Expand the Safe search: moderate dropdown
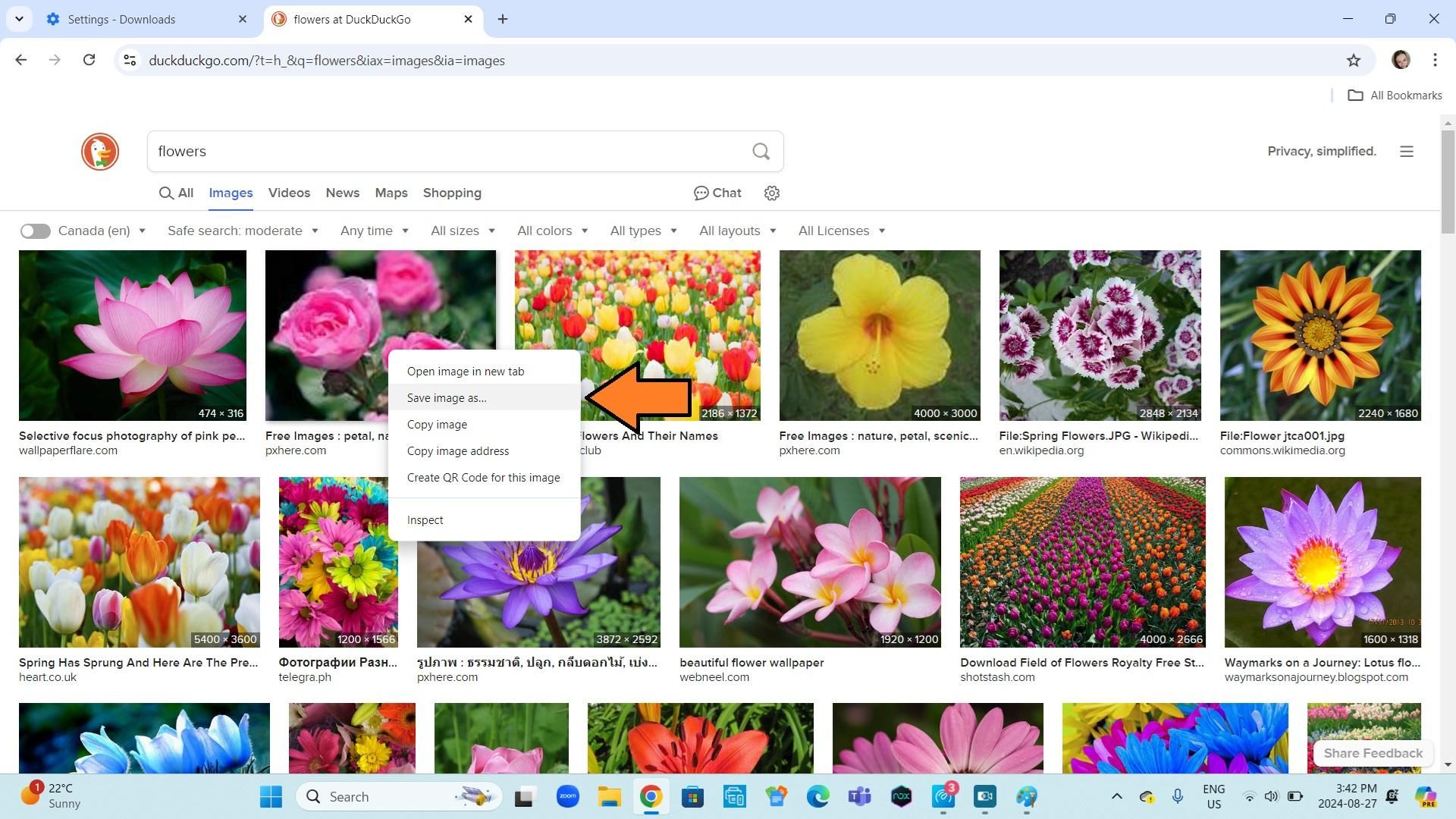The width and height of the screenshot is (1456, 819). point(243,231)
